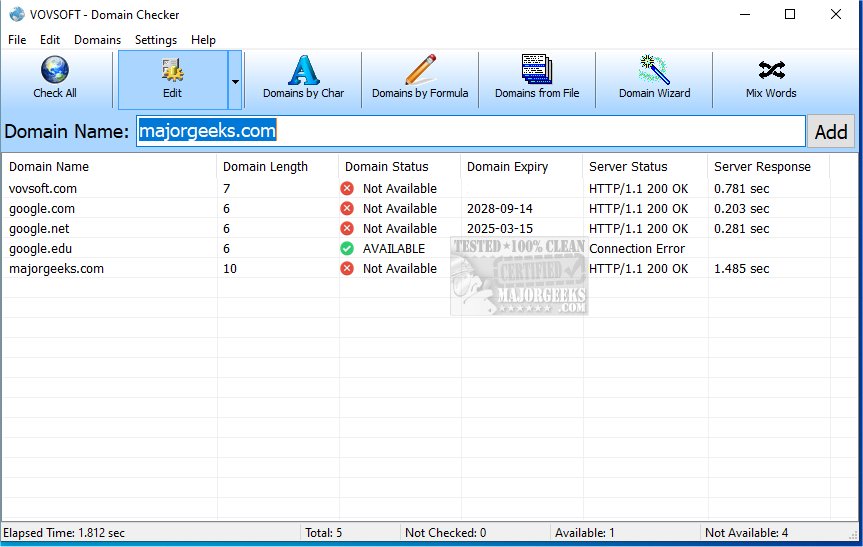The width and height of the screenshot is (863, 547).
Task: Expand the Edit button dropdown arrow
Action: coord(235,80)
